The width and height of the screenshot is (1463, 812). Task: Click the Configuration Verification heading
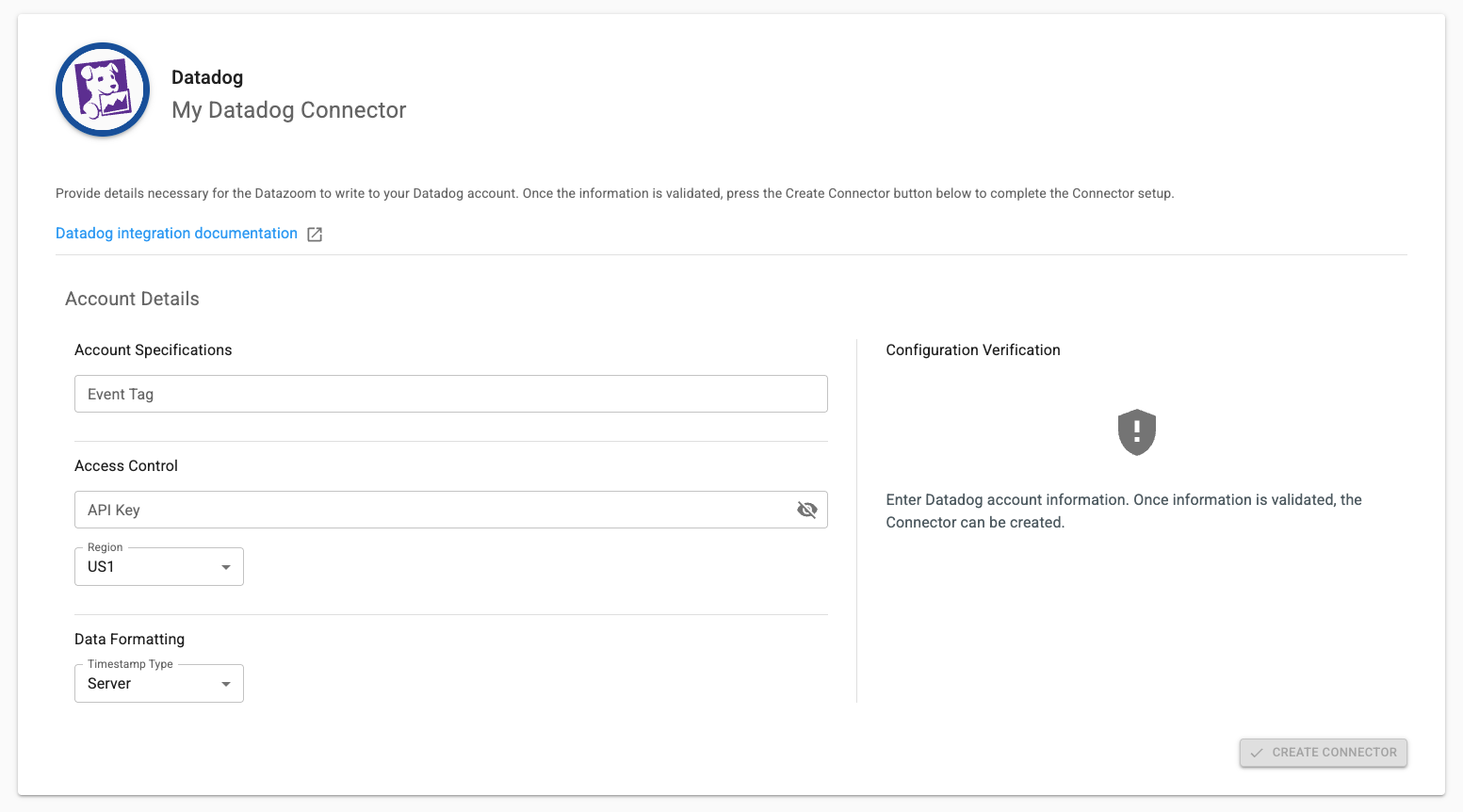pyautogui.click(x=972, y=349)
